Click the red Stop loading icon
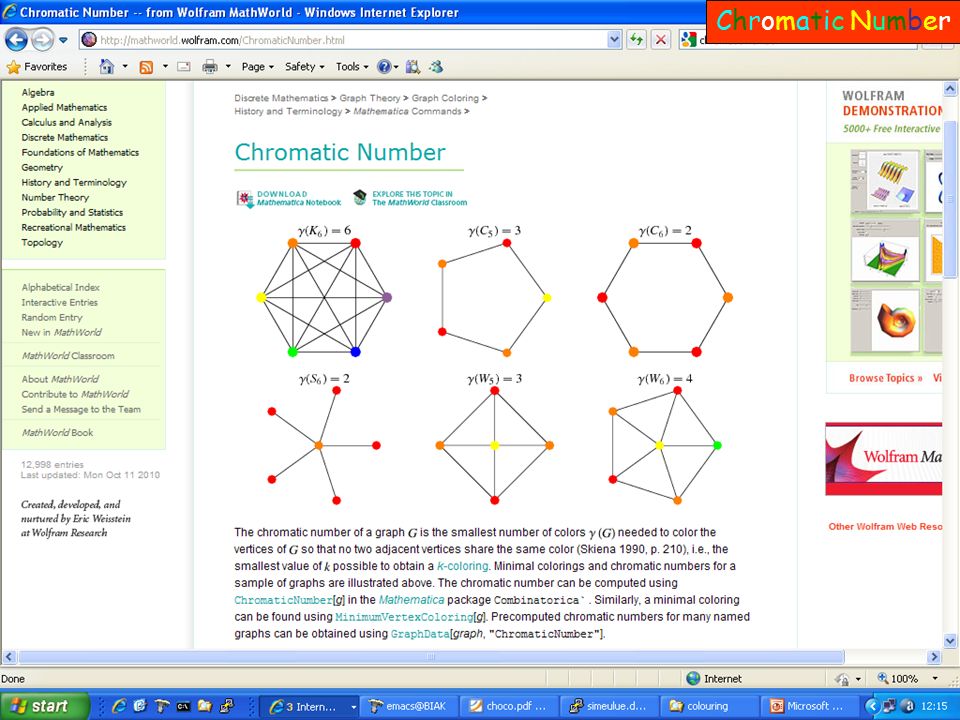 pyautogui.click(x=661, y=40)
